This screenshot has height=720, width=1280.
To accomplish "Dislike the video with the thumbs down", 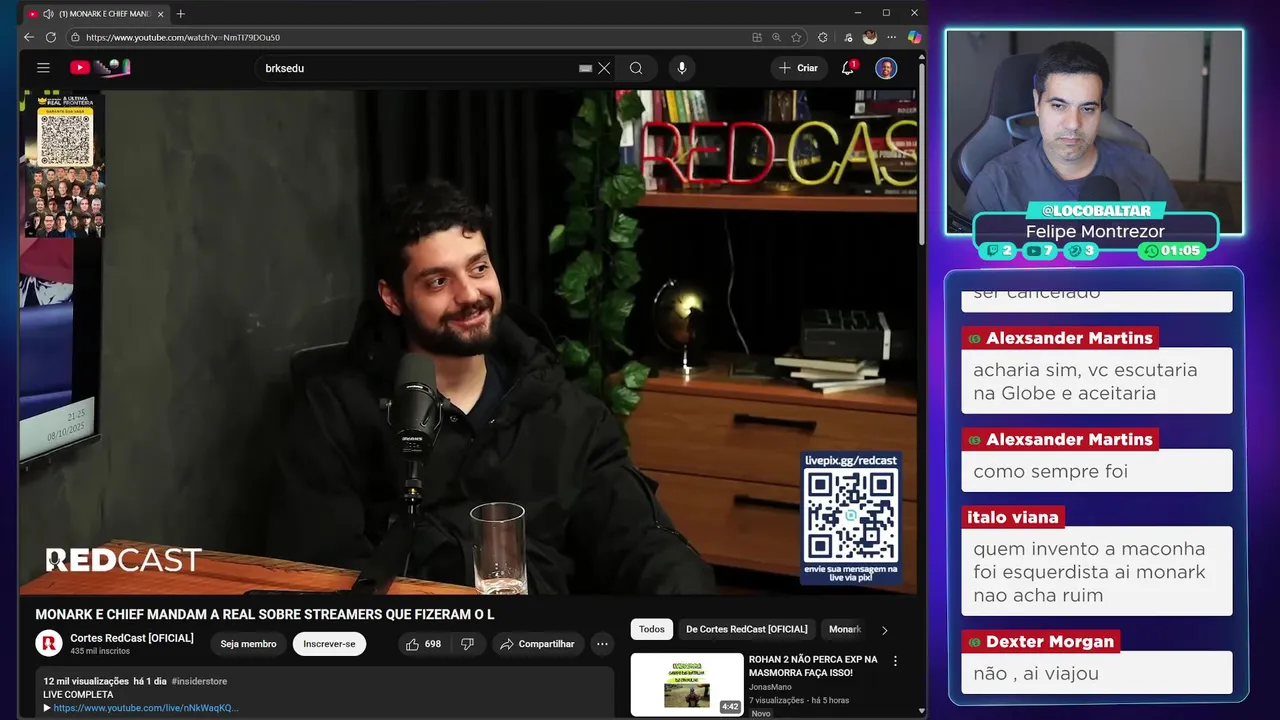I will pos(467,644).
